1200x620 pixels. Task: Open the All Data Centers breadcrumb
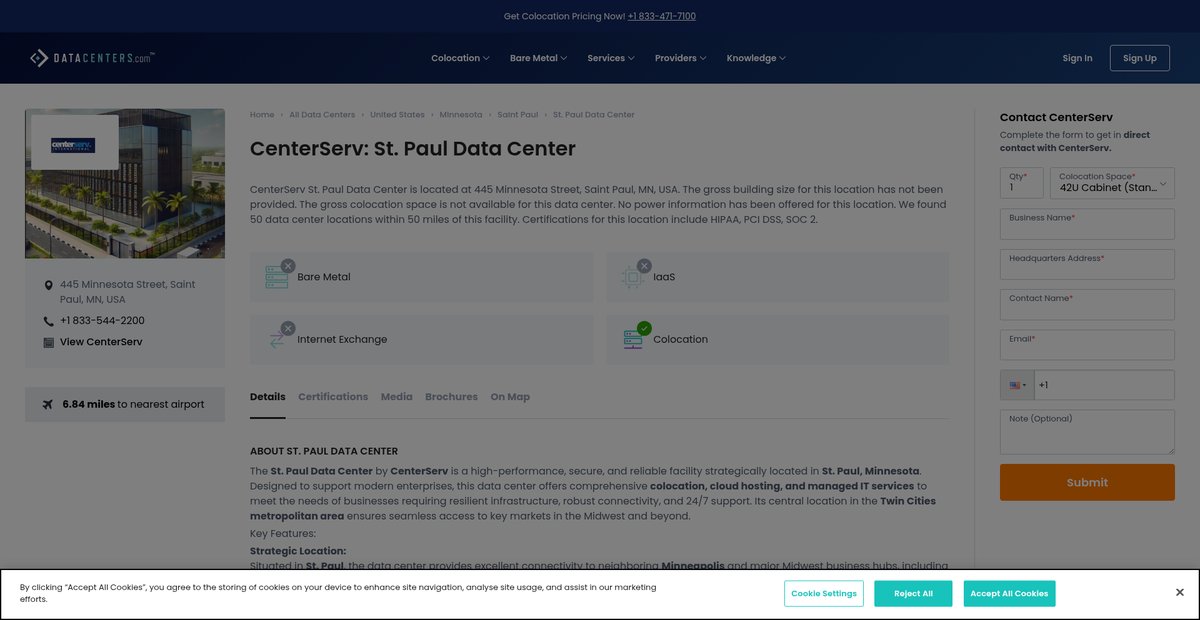tap(322, 115)
